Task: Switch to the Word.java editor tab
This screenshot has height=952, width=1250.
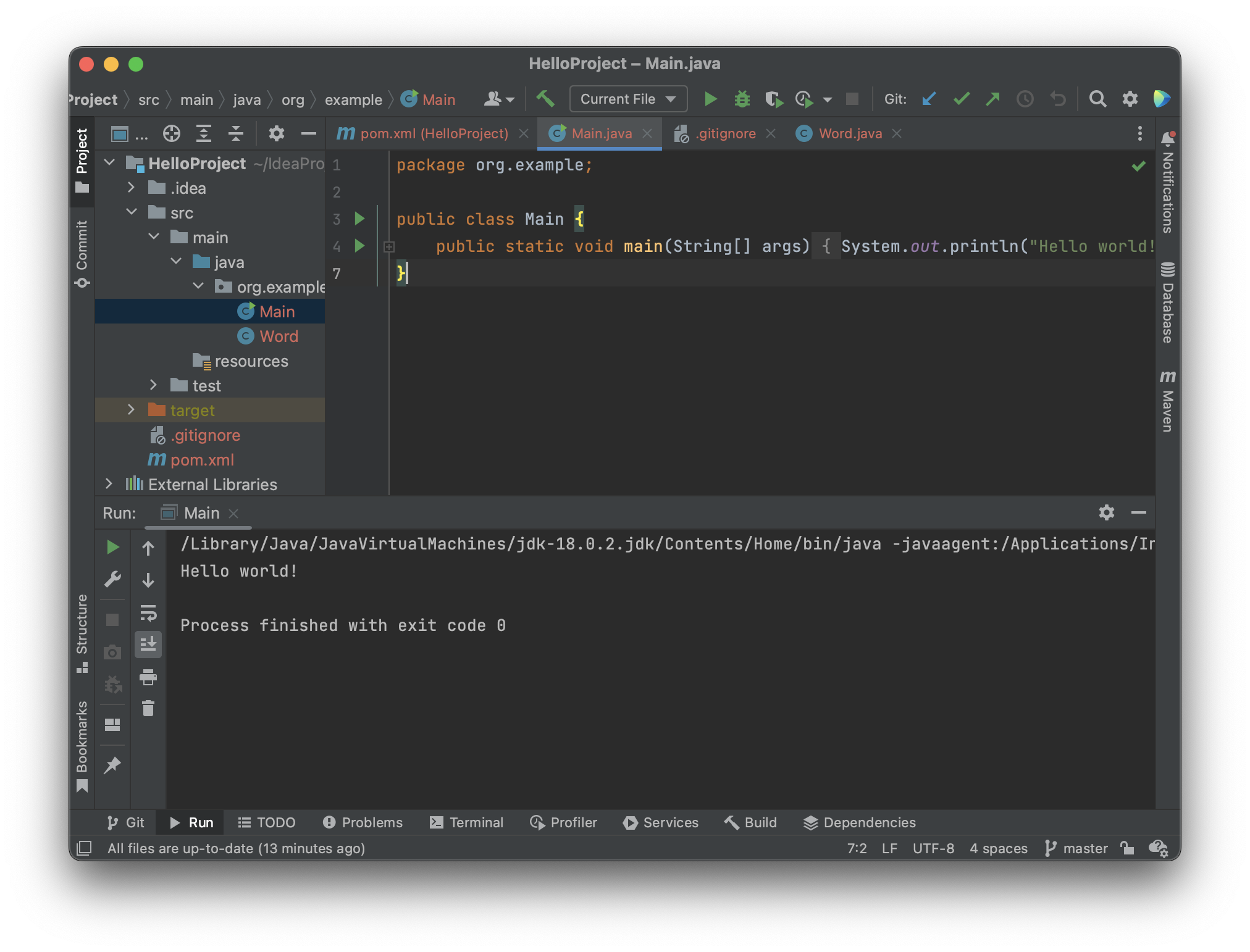Action: click(x=850, y=133)
